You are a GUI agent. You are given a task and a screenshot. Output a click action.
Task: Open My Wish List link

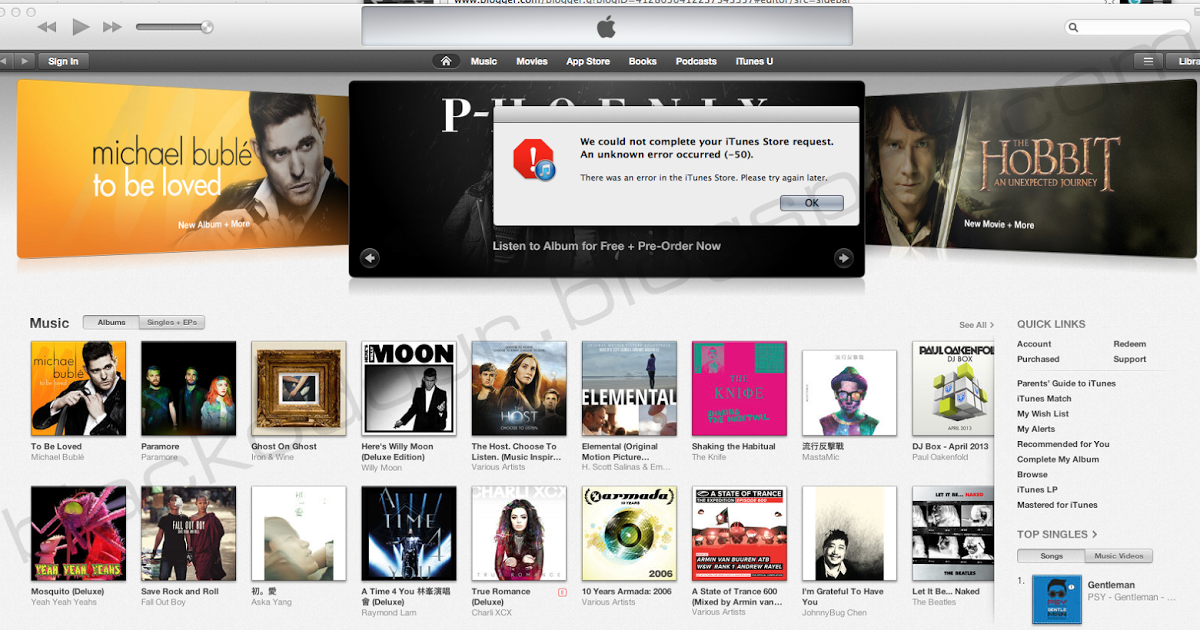(x=1043, y=414)
